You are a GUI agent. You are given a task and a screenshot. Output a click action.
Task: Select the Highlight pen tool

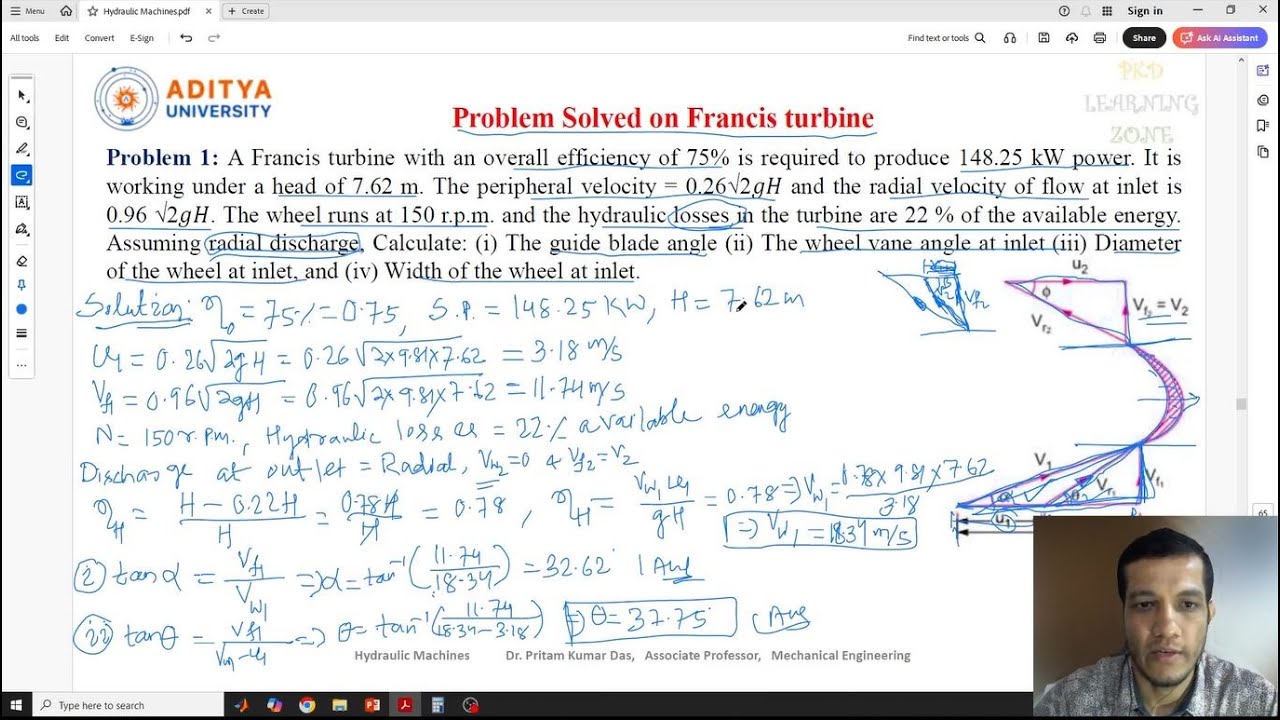(x=22, y=148)
